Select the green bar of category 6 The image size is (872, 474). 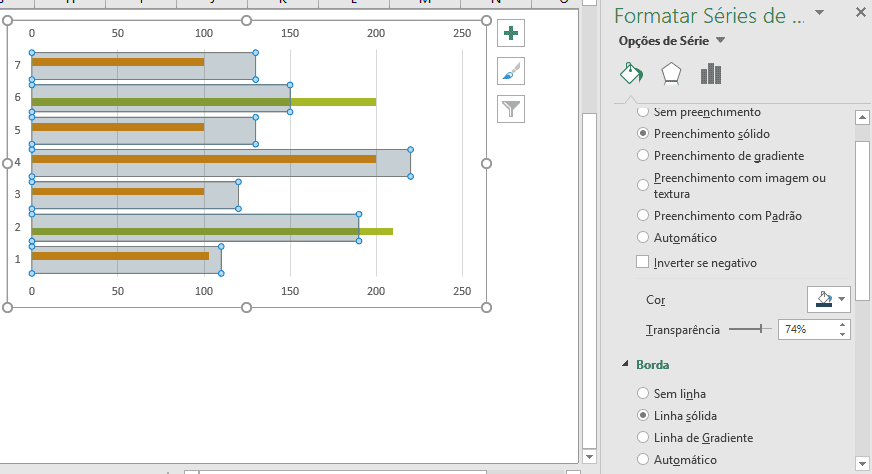(x=204, y=102)
